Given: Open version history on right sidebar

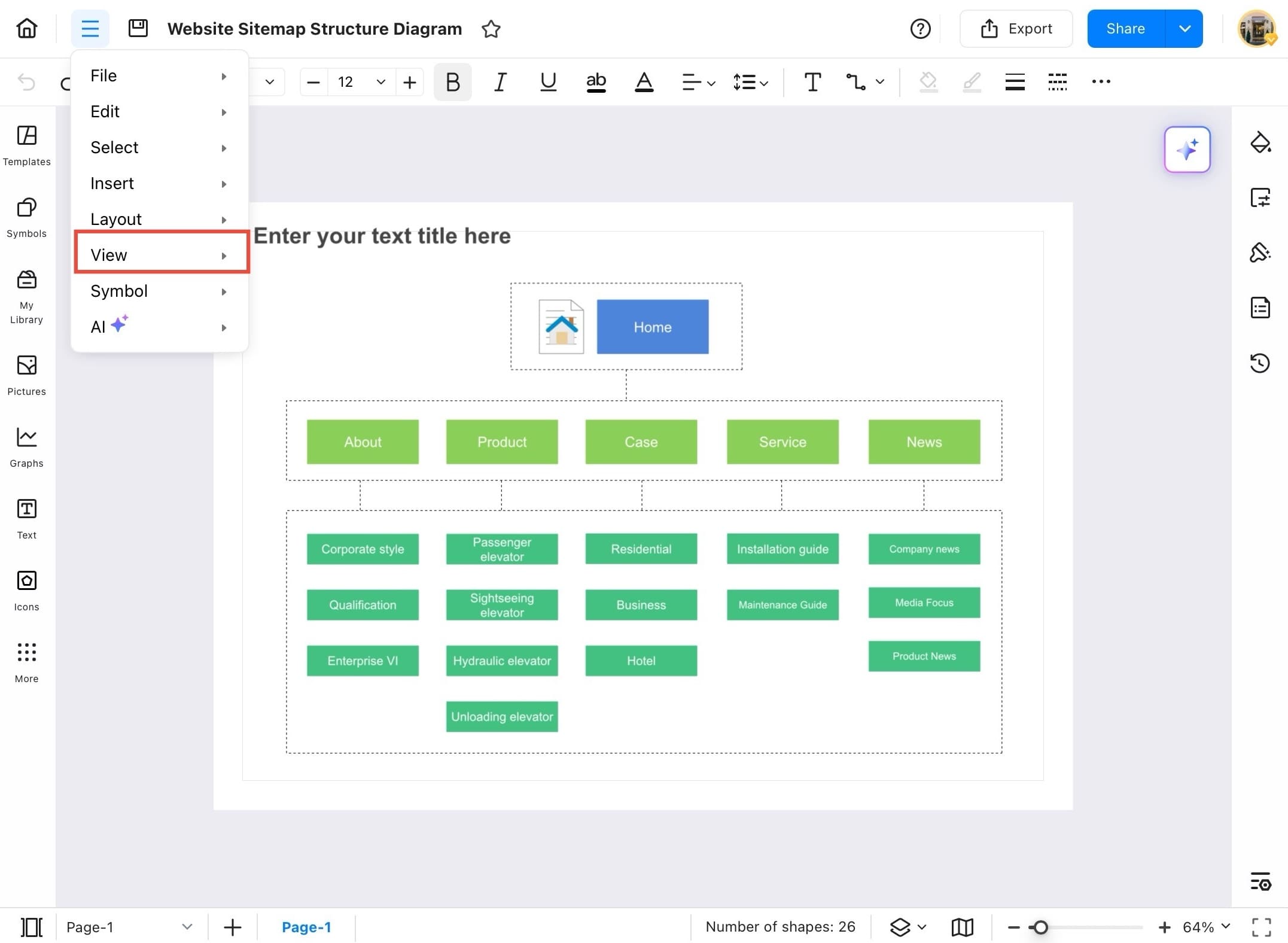Looking at the screenshot, I should [x=1261, y=363].
